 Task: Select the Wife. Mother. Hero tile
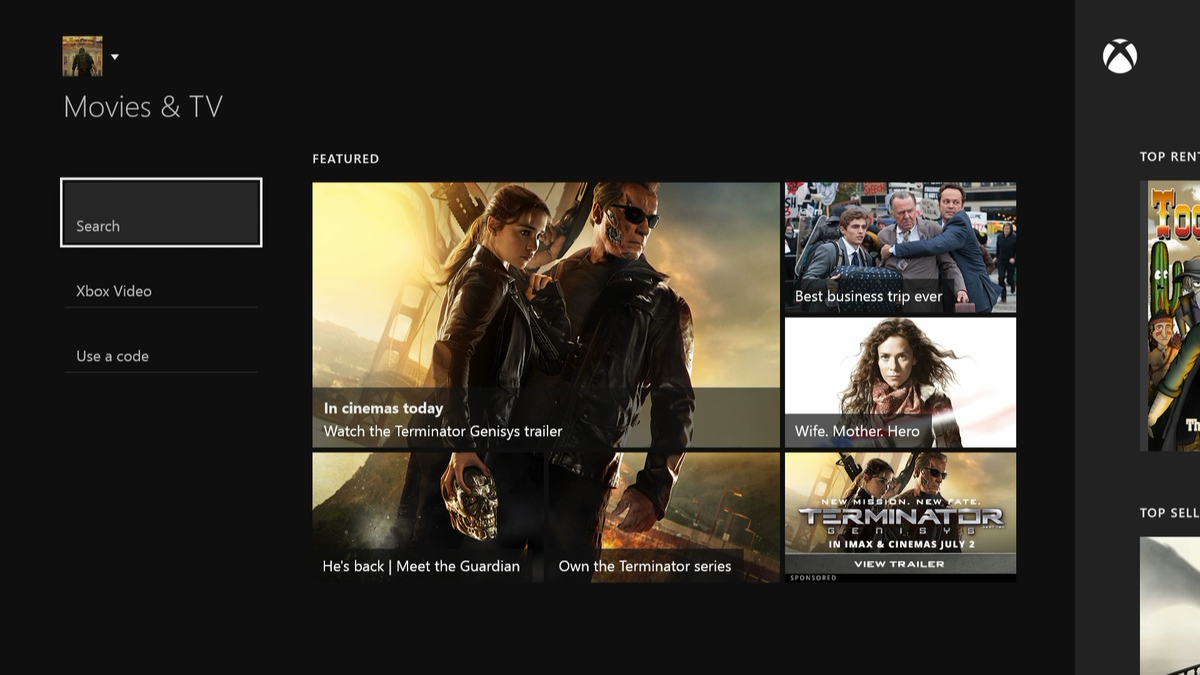click(898, 382)
